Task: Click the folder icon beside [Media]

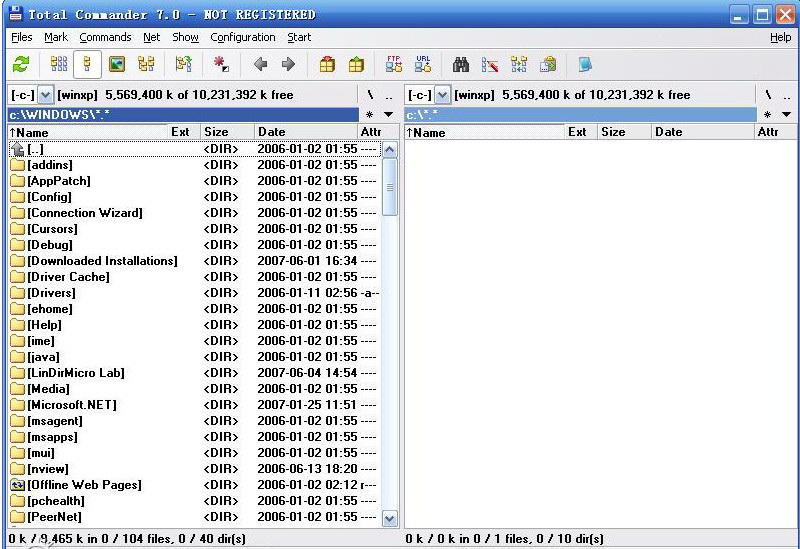Action: point(17,389)
